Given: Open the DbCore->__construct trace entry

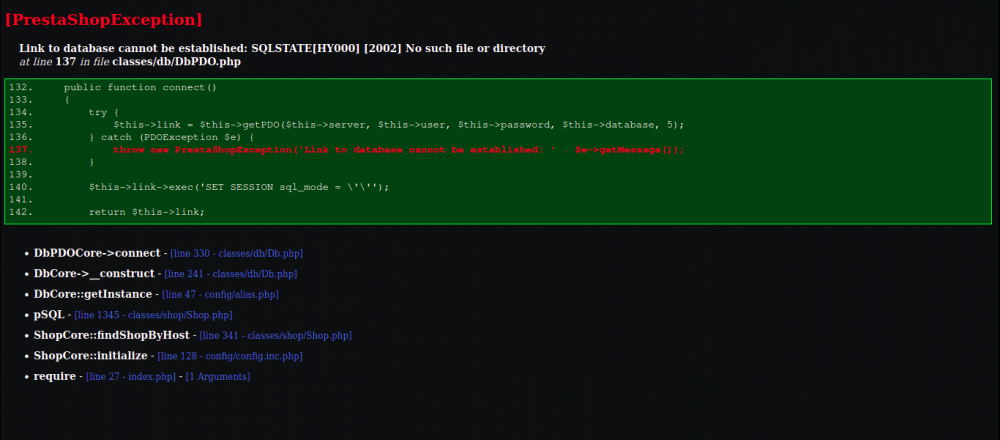Looking at the screenshot, I should coord(94,274).
